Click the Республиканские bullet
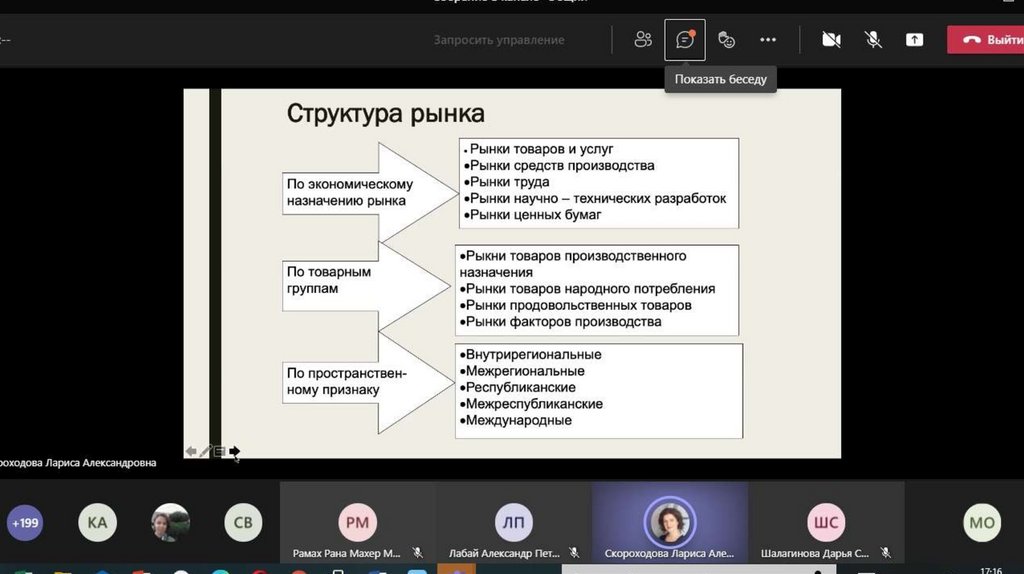 517,387
